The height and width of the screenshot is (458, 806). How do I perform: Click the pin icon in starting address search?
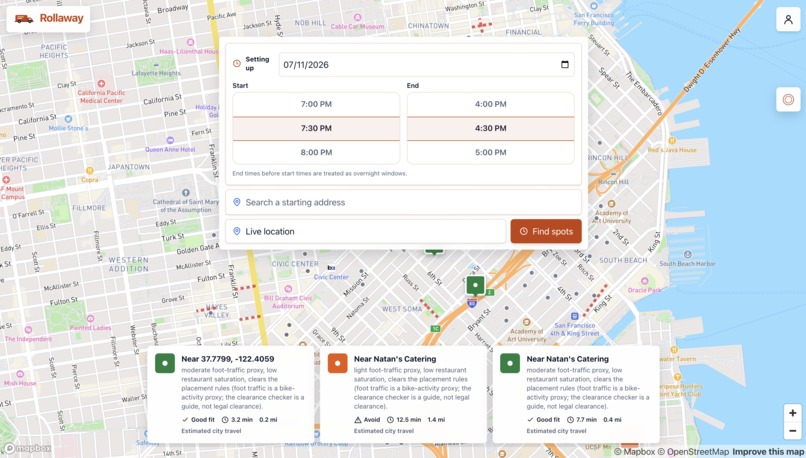point(236,202)
